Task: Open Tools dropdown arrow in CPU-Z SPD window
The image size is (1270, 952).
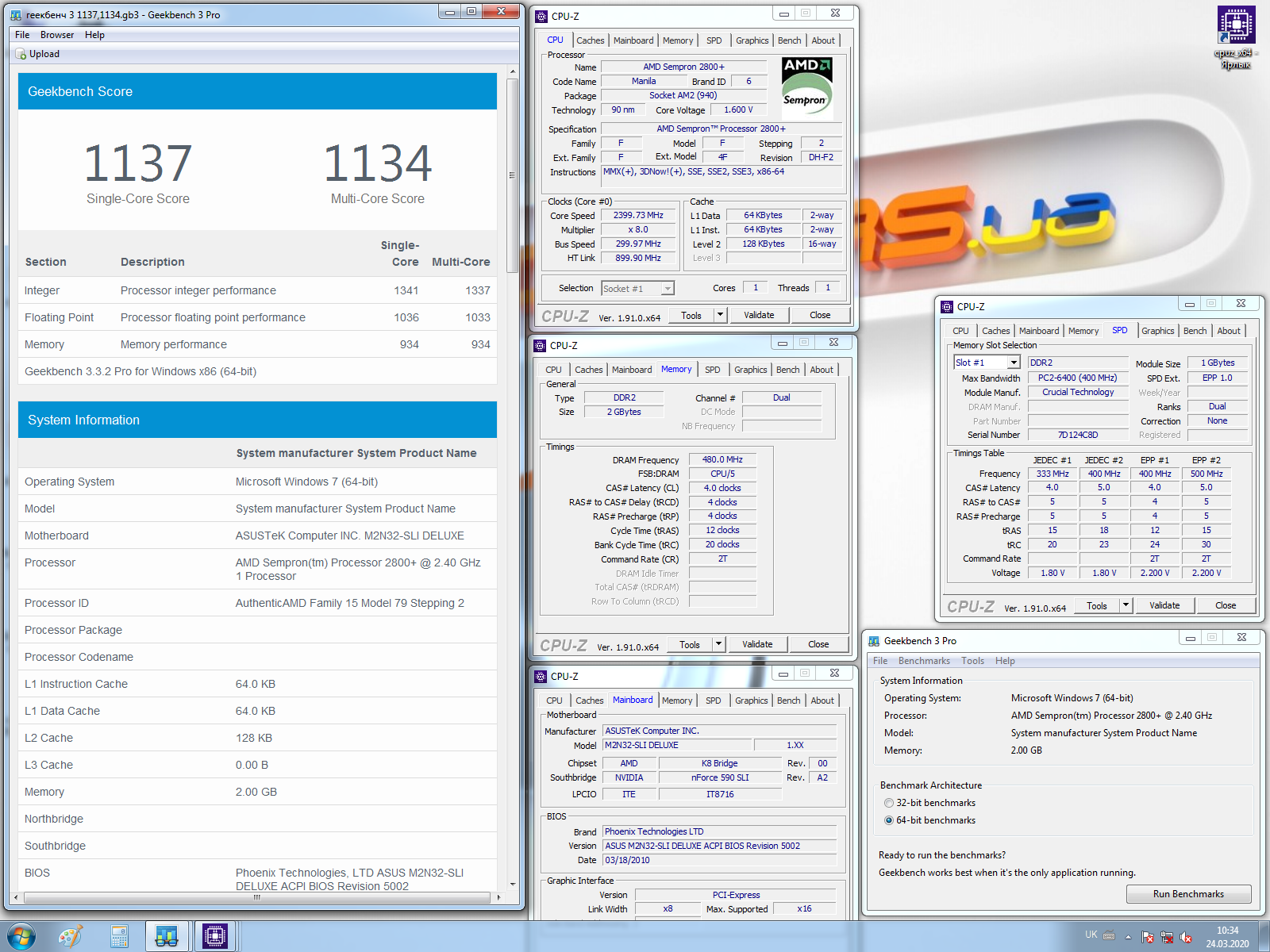Action: [1126, 605]
